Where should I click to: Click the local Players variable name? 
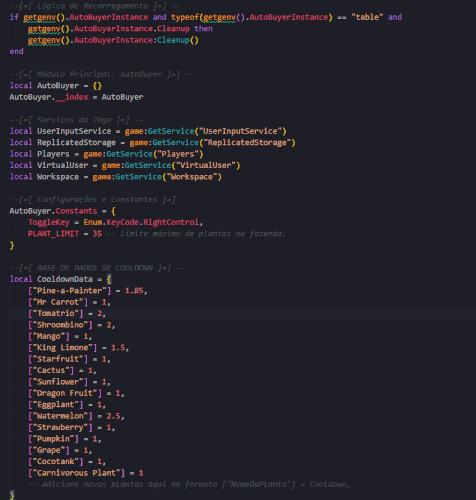click(x=53, y=154)
